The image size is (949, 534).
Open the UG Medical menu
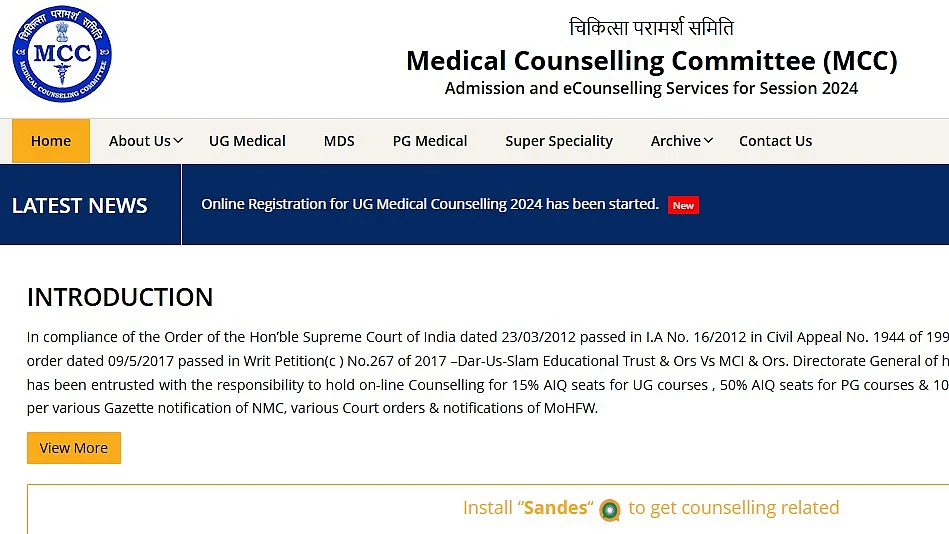click(247, 141)
